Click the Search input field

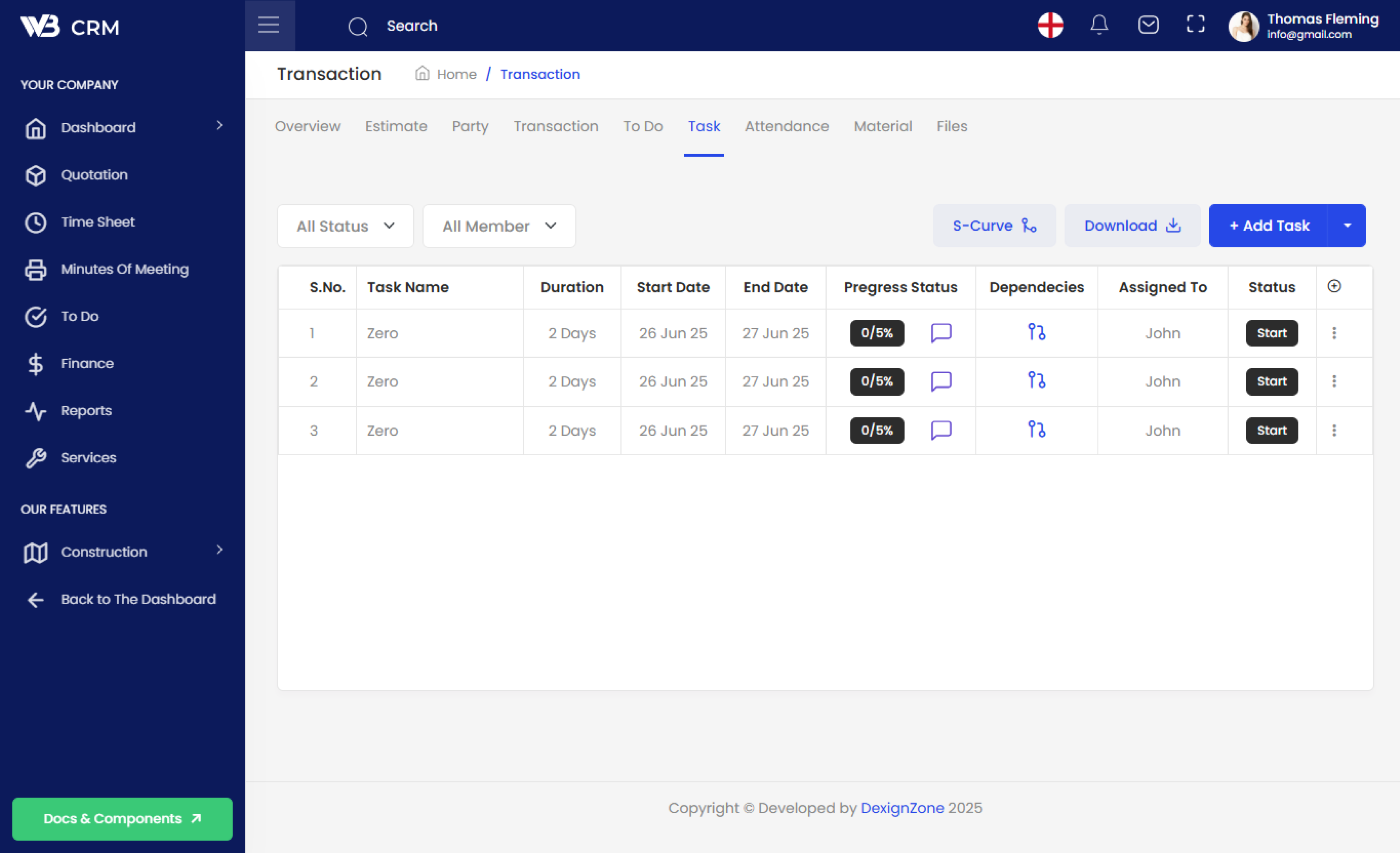pos(412,26)
